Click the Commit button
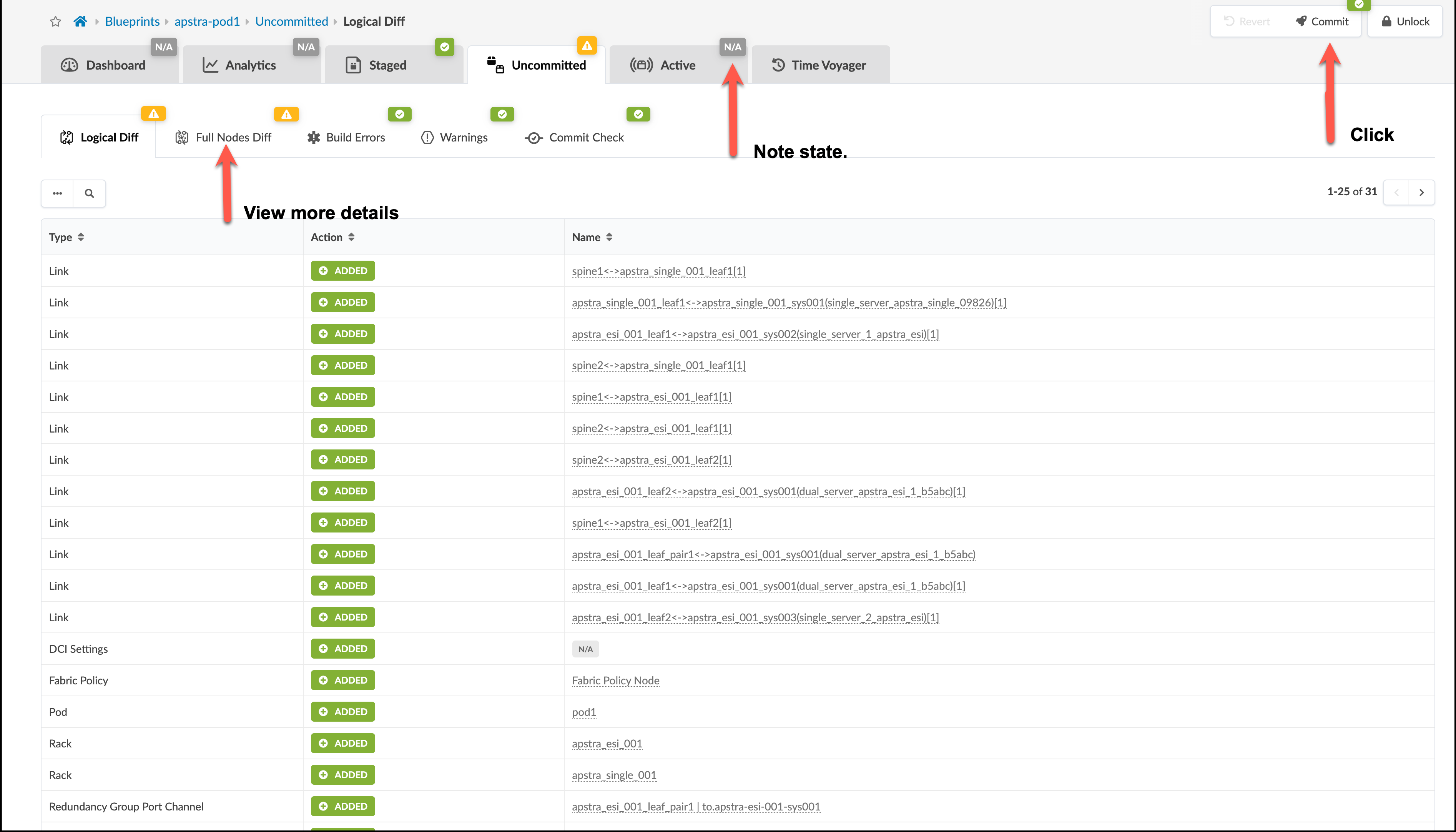Screen dimensions: 1456x832 1322,22
